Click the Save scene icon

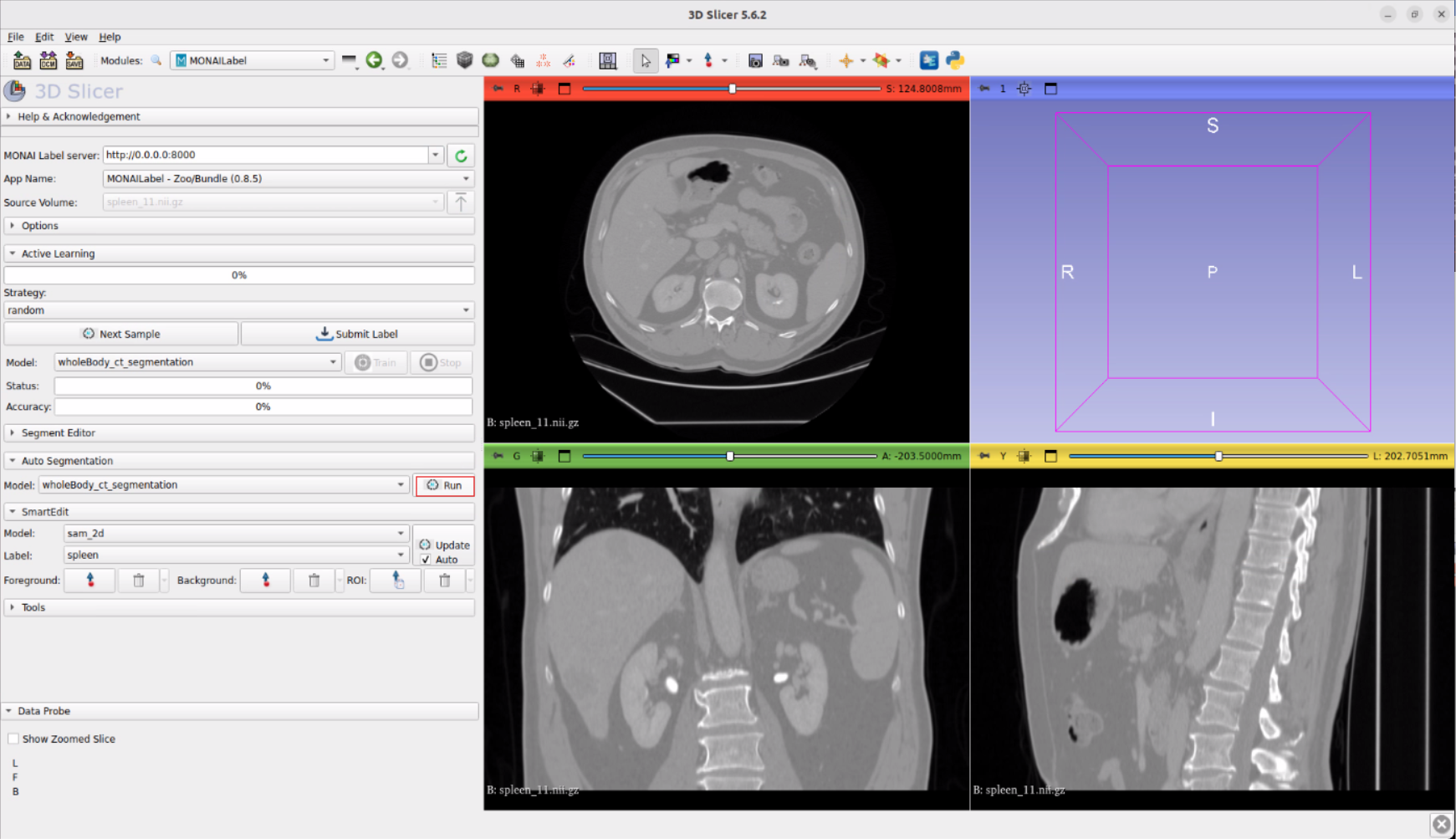click(x=74, y=60)
